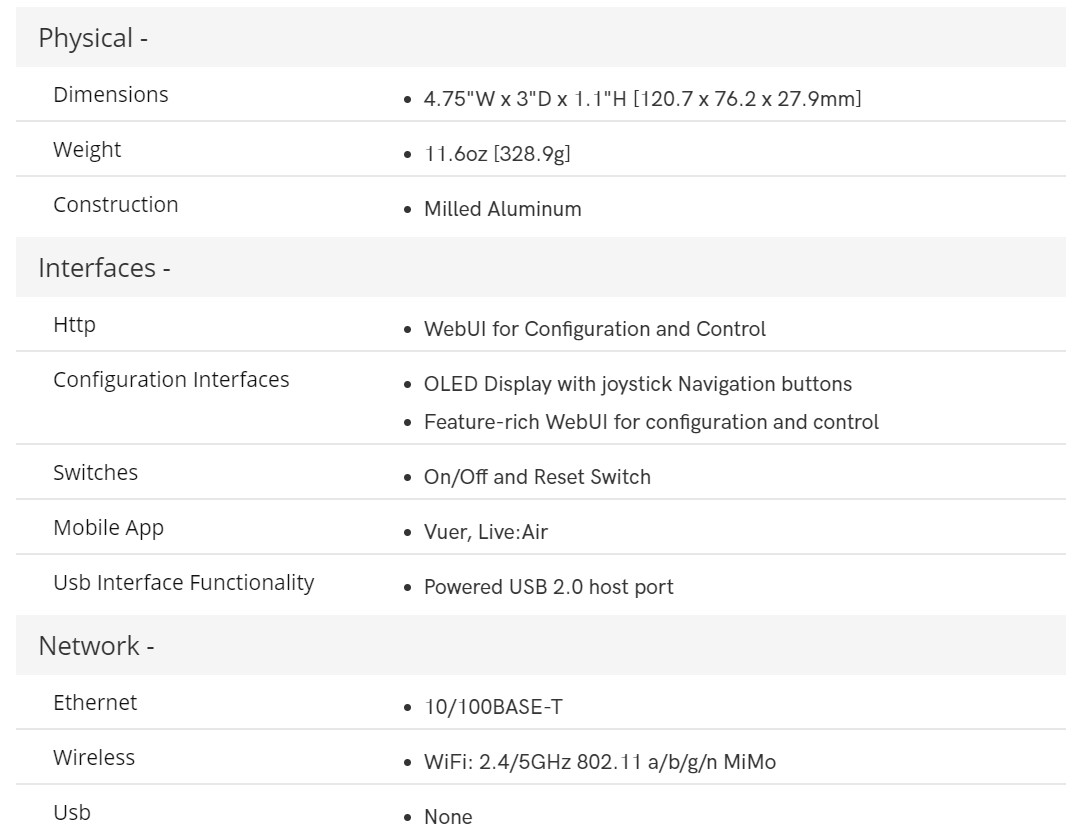Viewport: 1090px width, 832px height.
Task: Select WebUI for Configuration and Control text
Action: pos(594,329)
